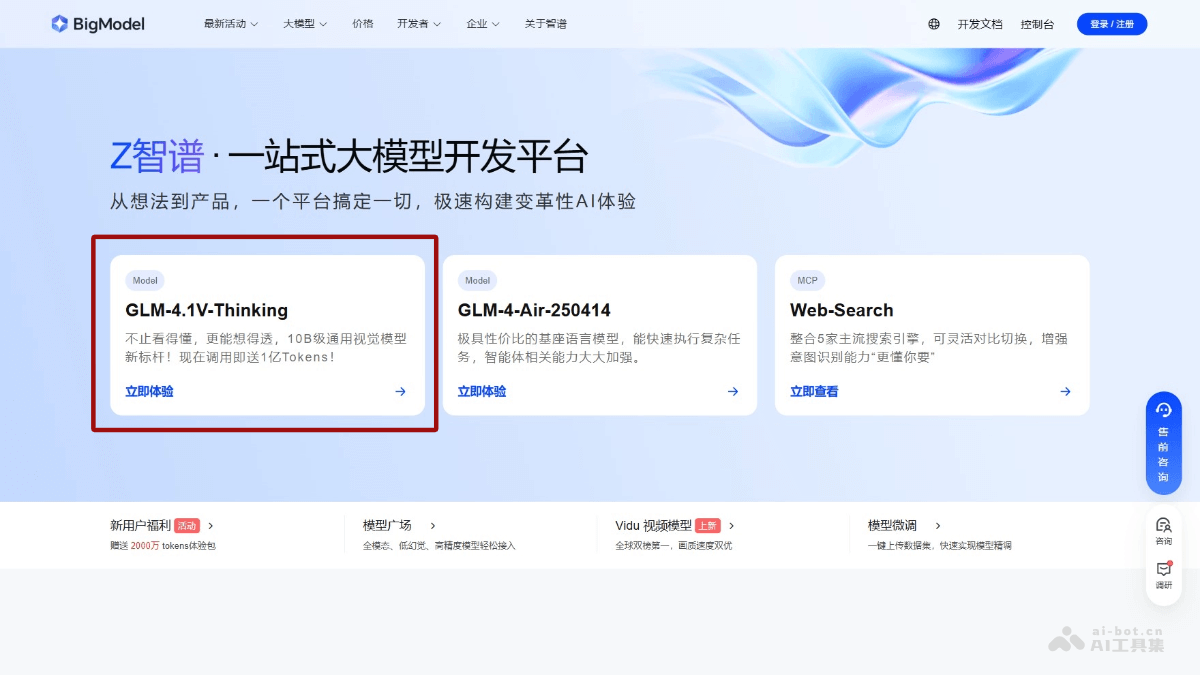Select the 关于智谱 menu item
Viewport: 1200px width, 675px height.
546,23
